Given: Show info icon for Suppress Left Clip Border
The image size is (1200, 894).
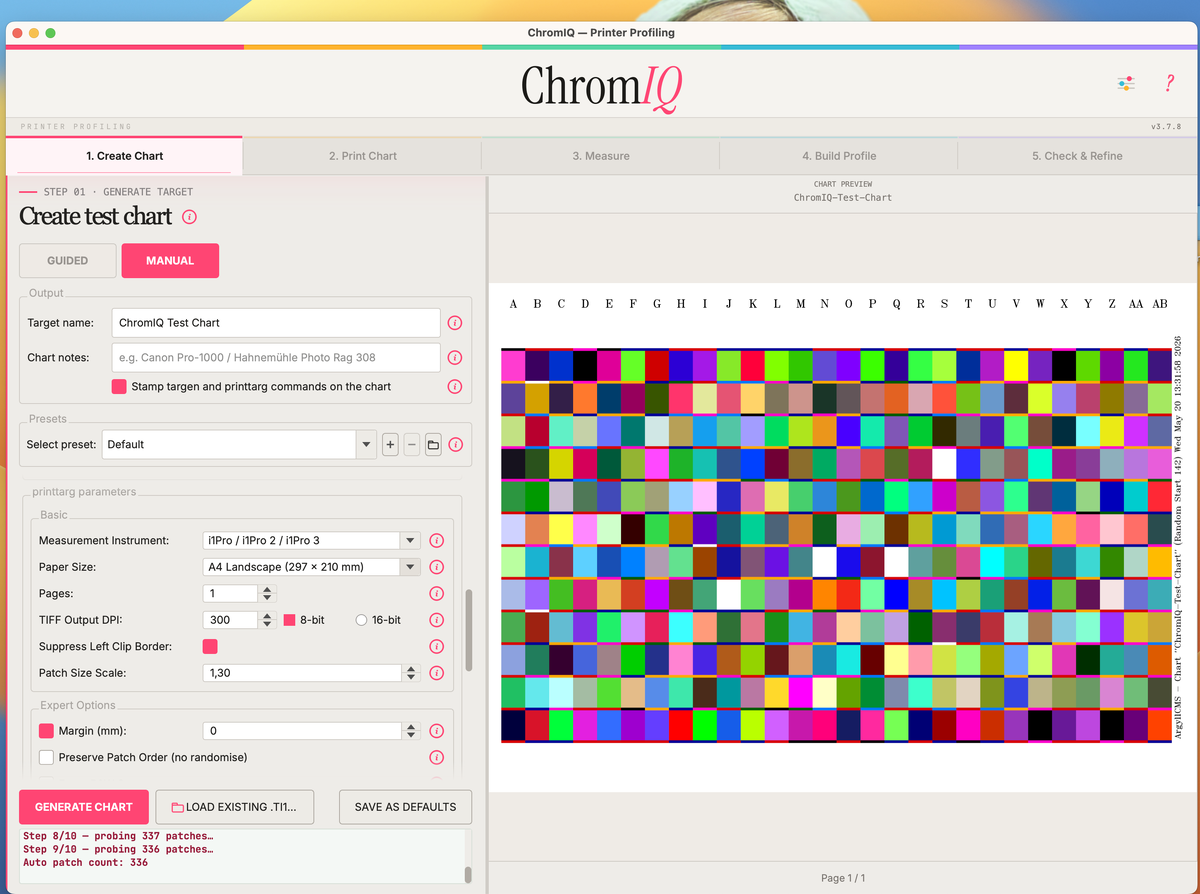Looking at the screenshot, I should point(437,646).
